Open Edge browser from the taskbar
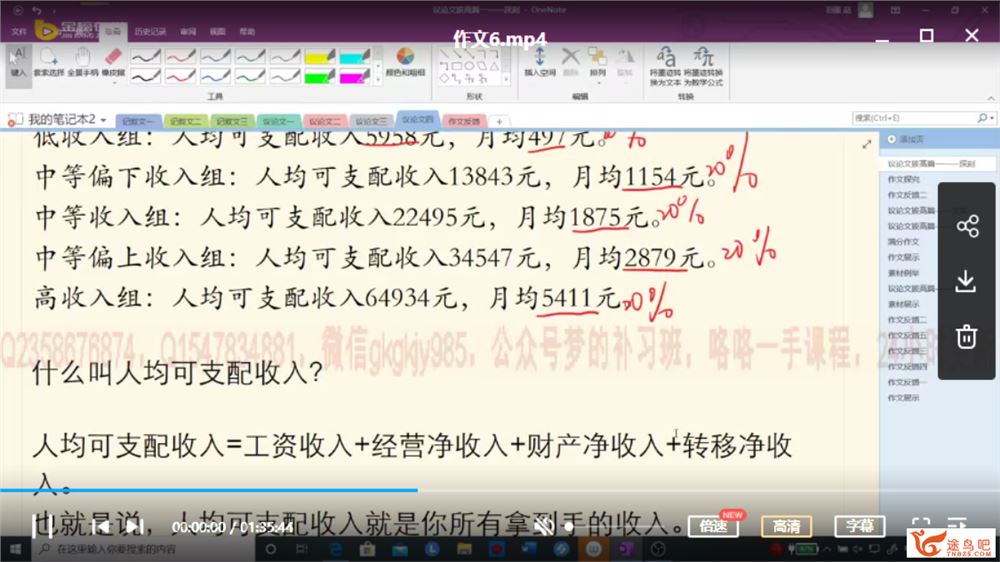This screenshot has width=1000, height=562. coord(335,549)
